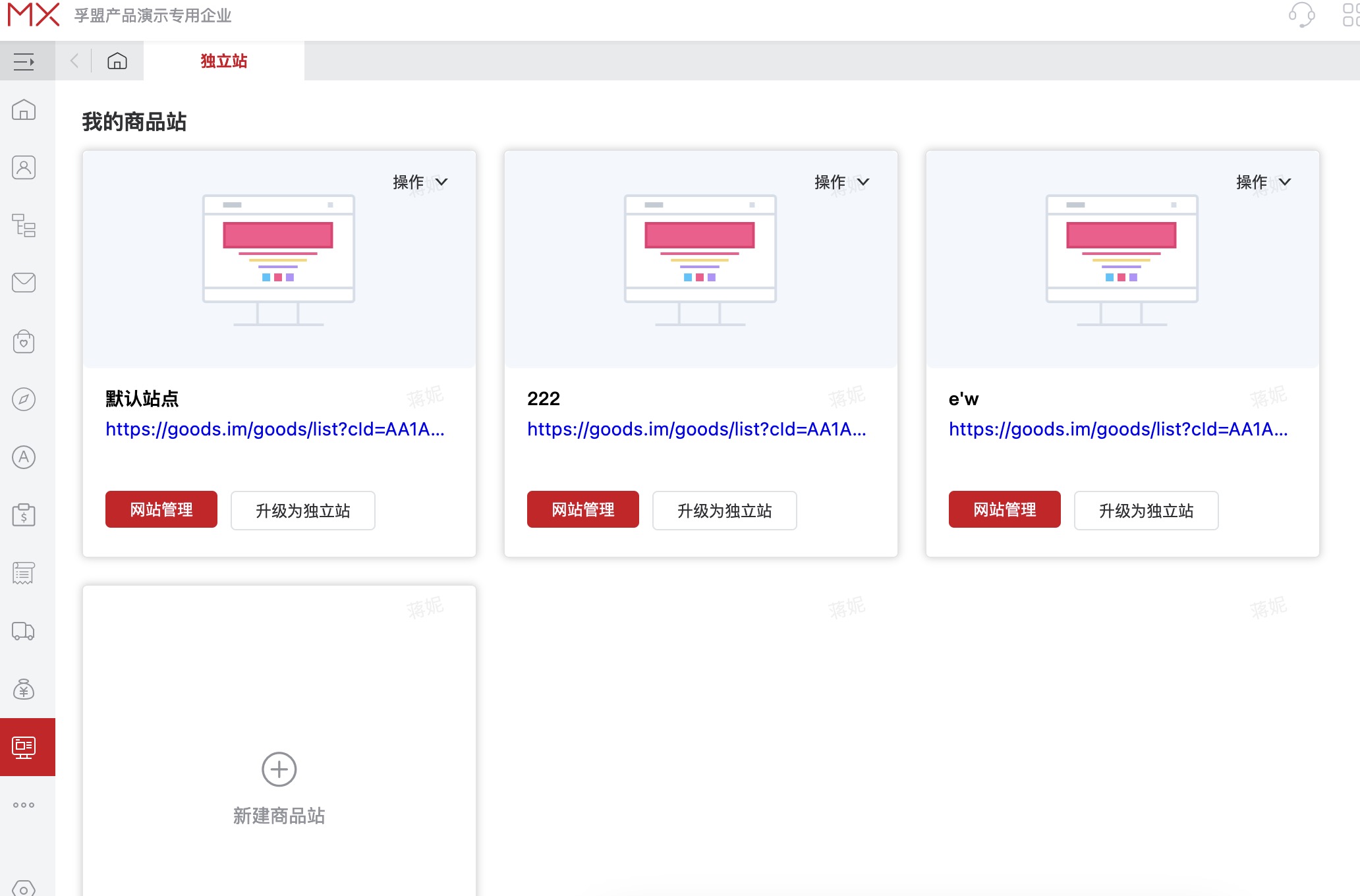Click 网站管理 on the 默认站点 card
Image resolution: width=1360 pixels, height=896 pixels.
tap(161, 509)
